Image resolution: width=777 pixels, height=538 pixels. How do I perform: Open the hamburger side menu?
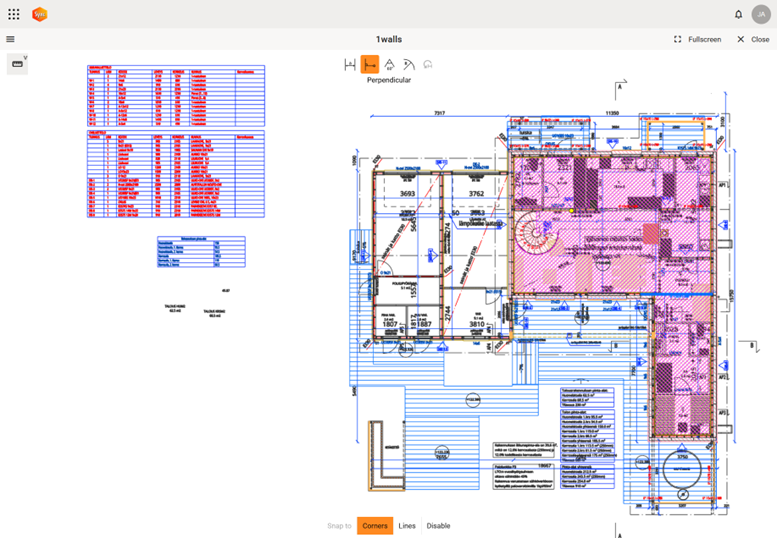10,39
